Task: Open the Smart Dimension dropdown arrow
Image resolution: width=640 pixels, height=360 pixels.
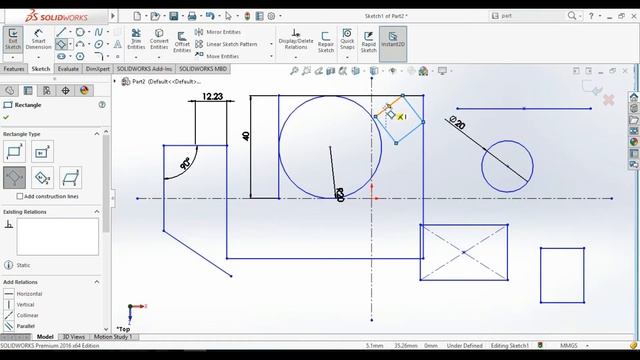Action: (x=38, y=57)
